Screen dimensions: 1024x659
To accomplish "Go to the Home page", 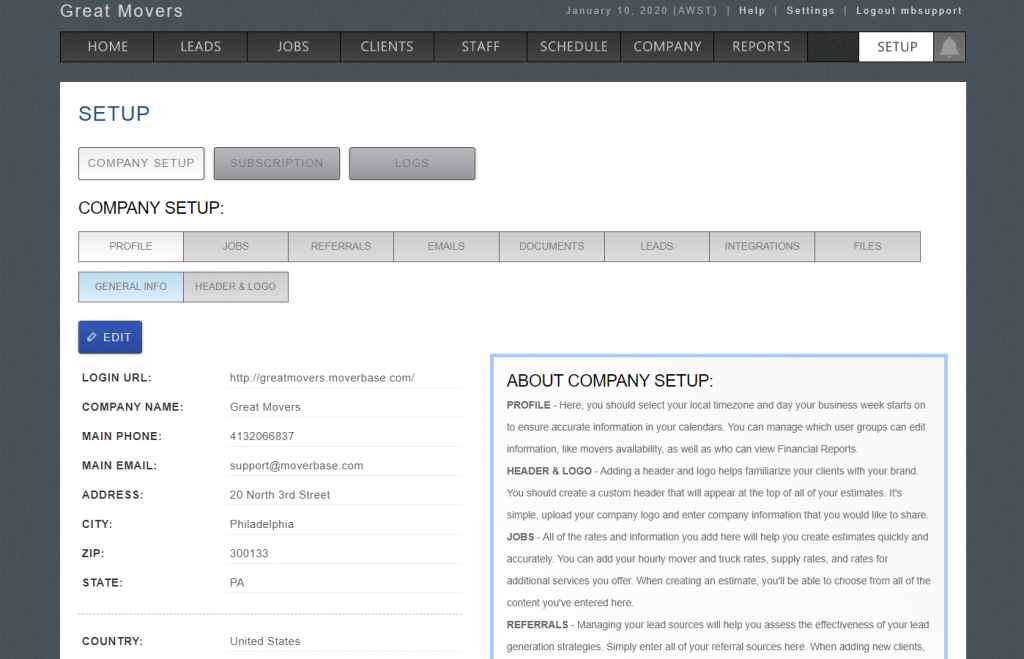I will pyautogui.click(x=107, y=47).
